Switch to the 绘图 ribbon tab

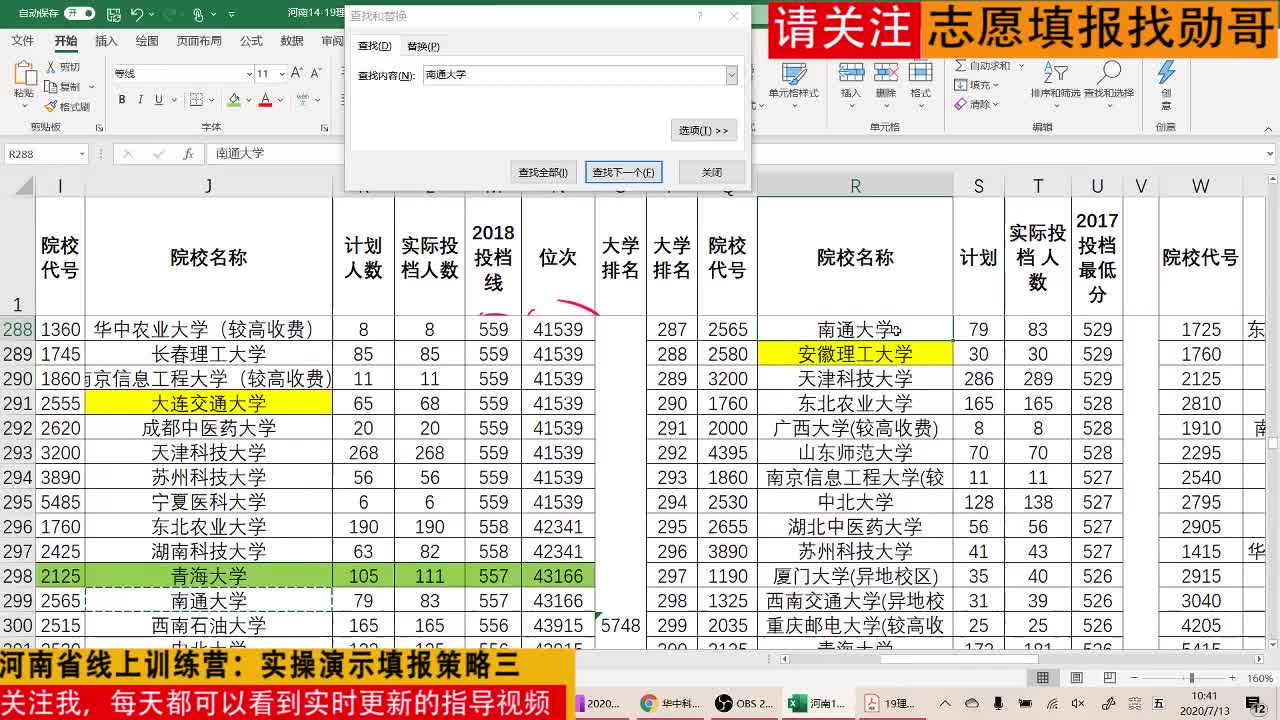(147, 41)
